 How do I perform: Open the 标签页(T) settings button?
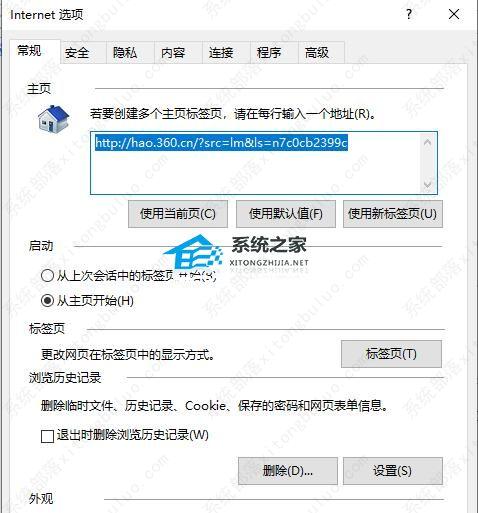pos(391,354)
